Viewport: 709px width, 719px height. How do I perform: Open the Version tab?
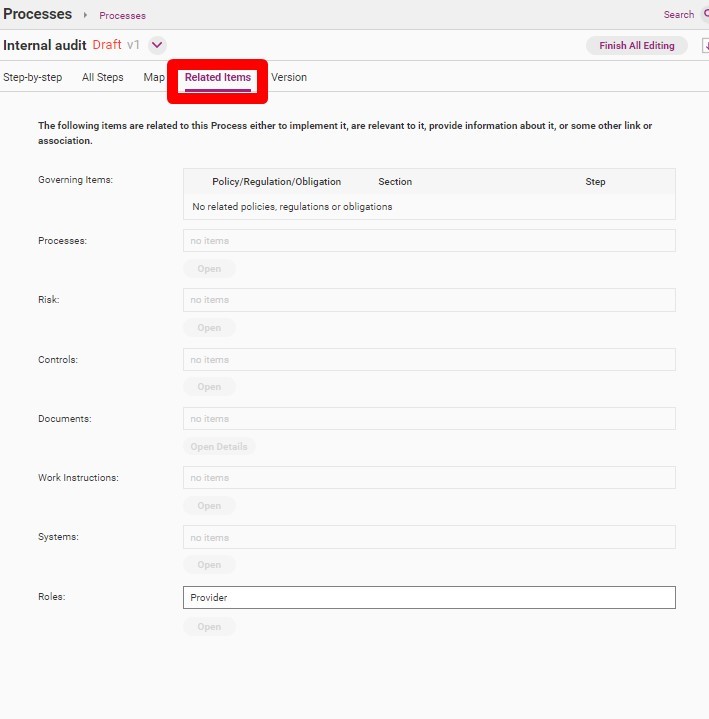(289, 77)
